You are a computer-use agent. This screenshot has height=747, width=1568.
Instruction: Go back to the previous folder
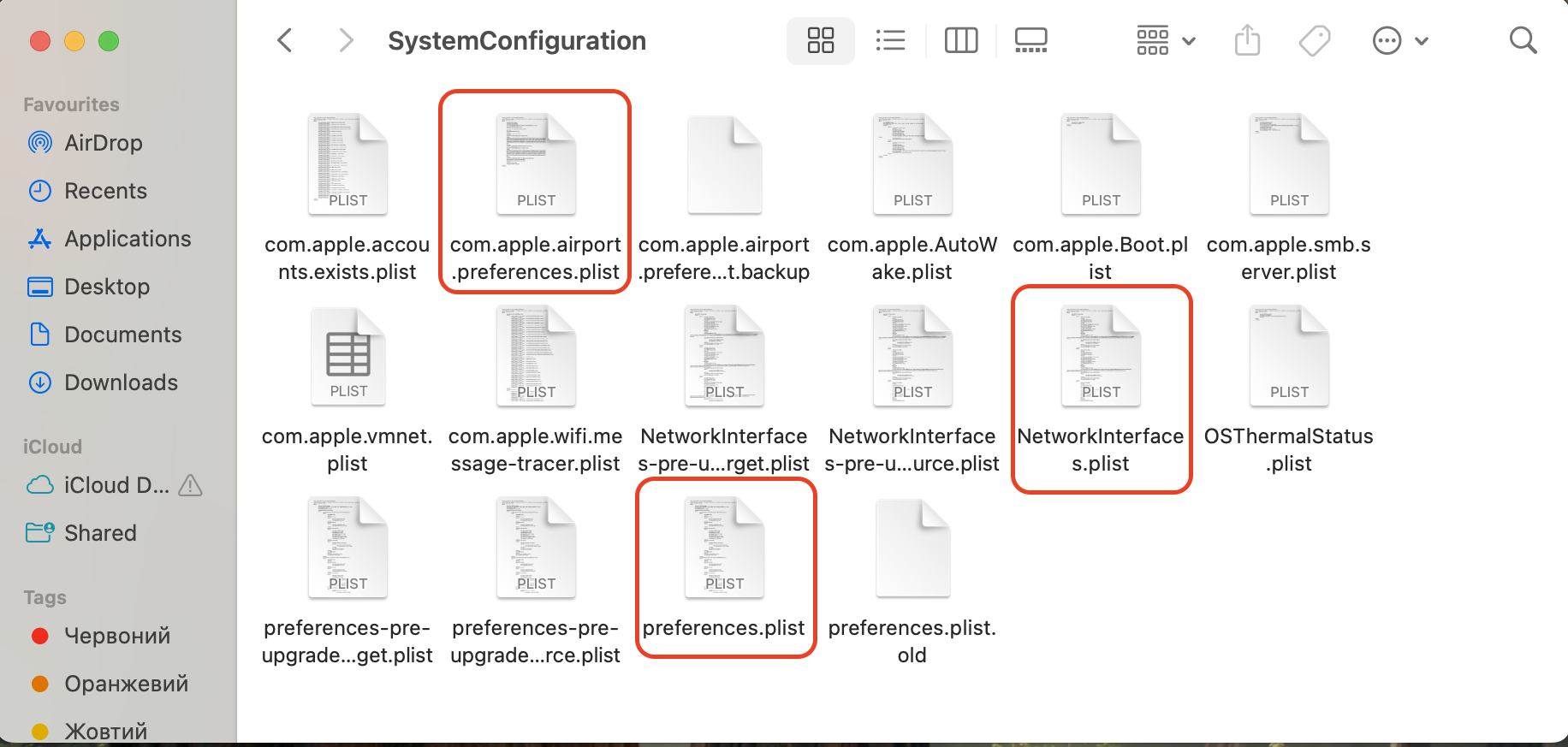pos(285,40)
